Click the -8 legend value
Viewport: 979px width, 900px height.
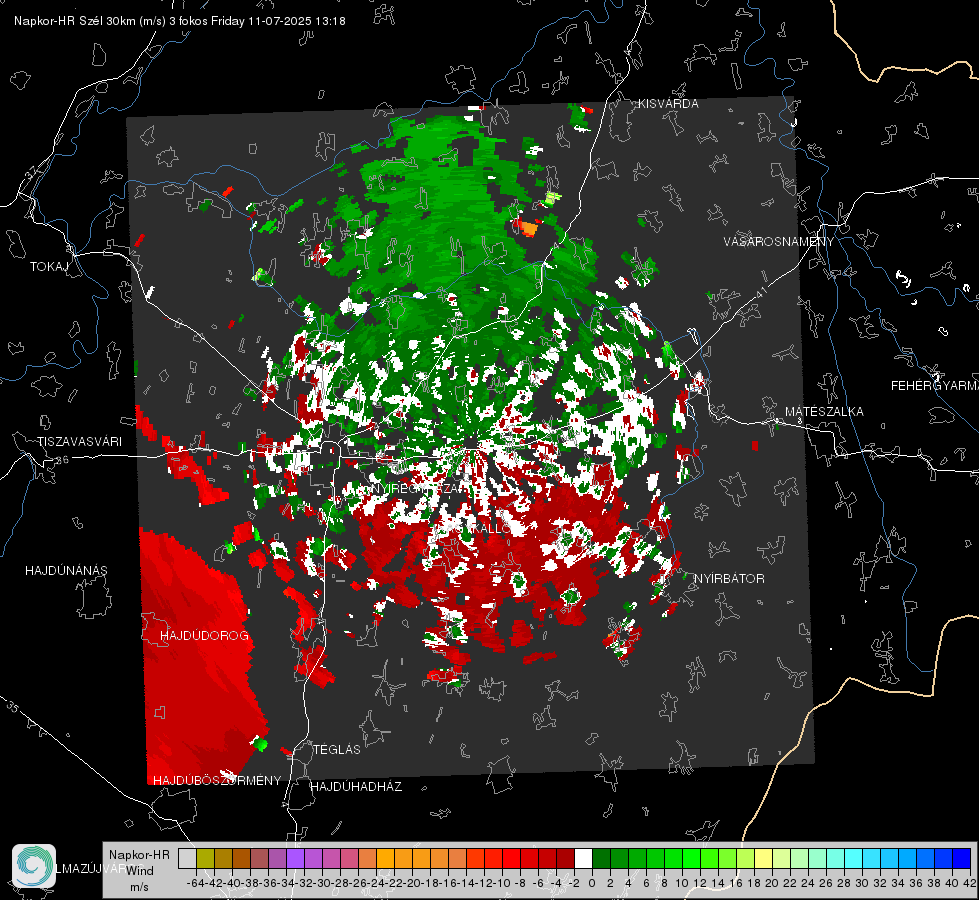tap(520, 883)
